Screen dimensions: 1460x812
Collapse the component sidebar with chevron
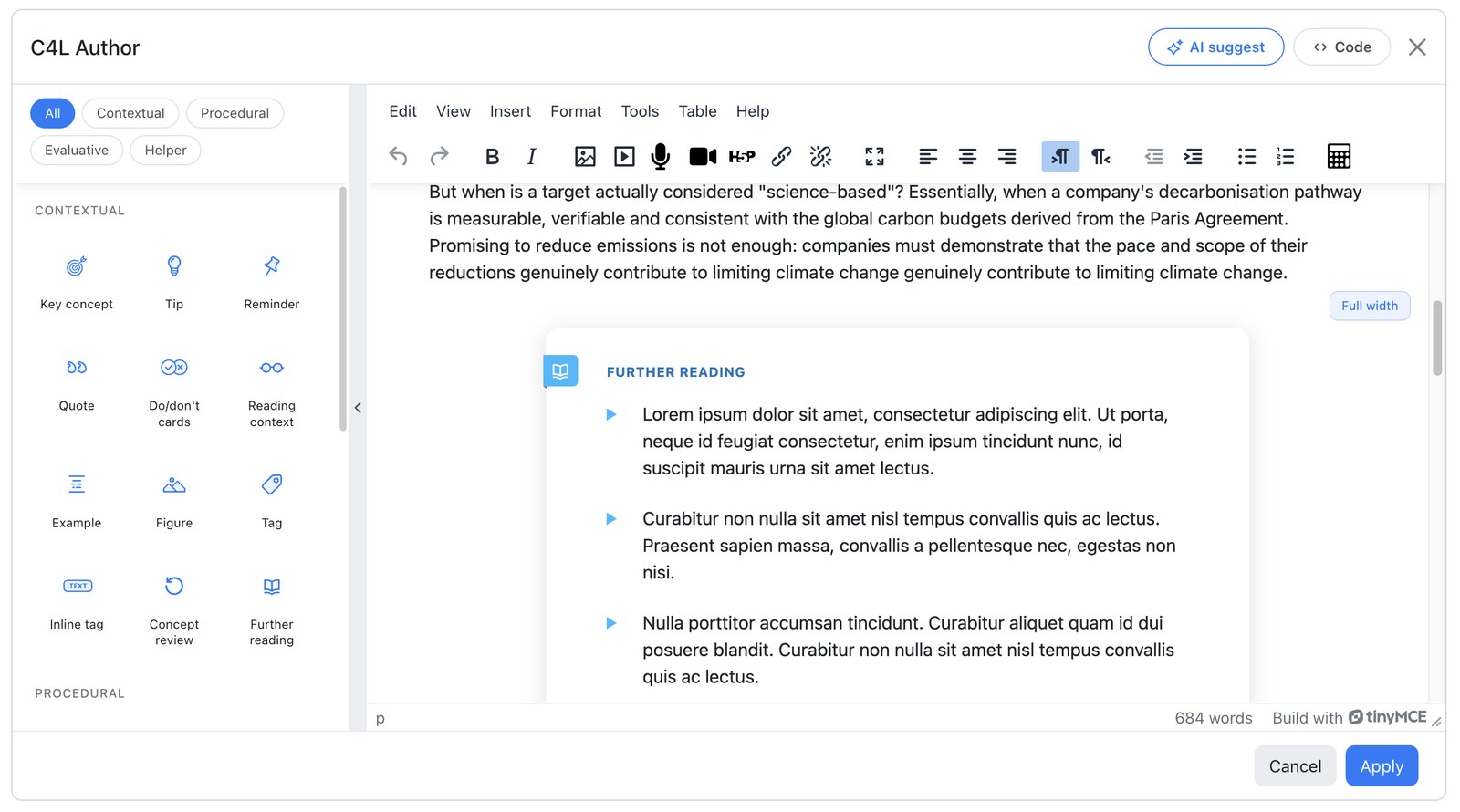pyautogui.click(x=358, y=408)
